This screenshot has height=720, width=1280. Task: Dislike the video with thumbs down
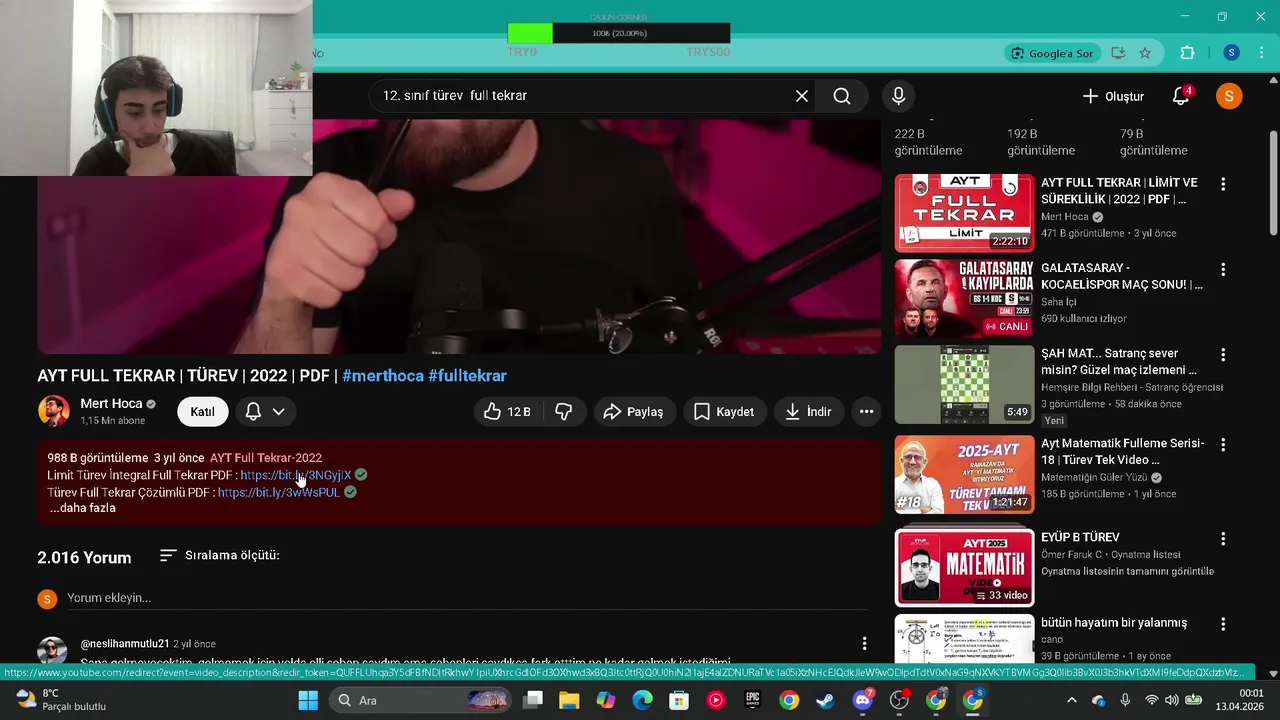564,412
